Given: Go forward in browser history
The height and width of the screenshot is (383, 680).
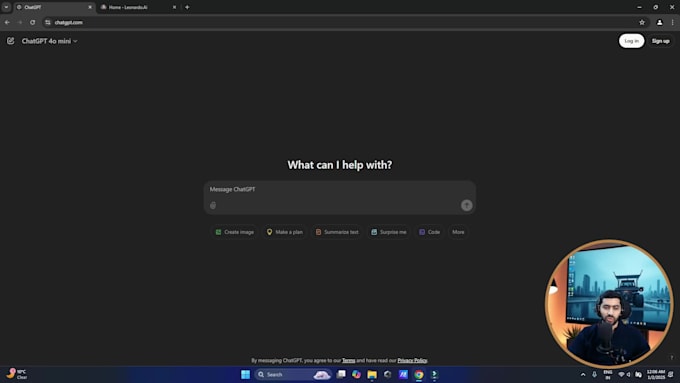Looking at the screenshot, I should tap(20, 22).
